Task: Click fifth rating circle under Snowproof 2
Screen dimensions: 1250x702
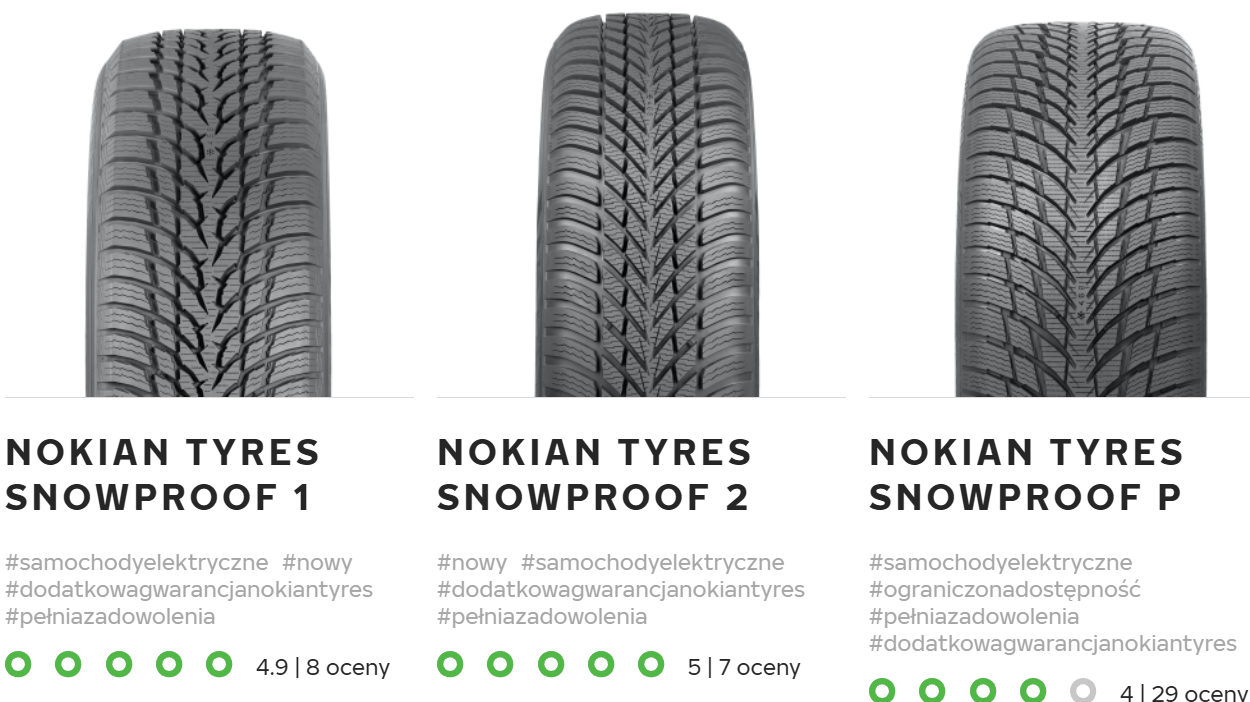Action: pos(651,664)
